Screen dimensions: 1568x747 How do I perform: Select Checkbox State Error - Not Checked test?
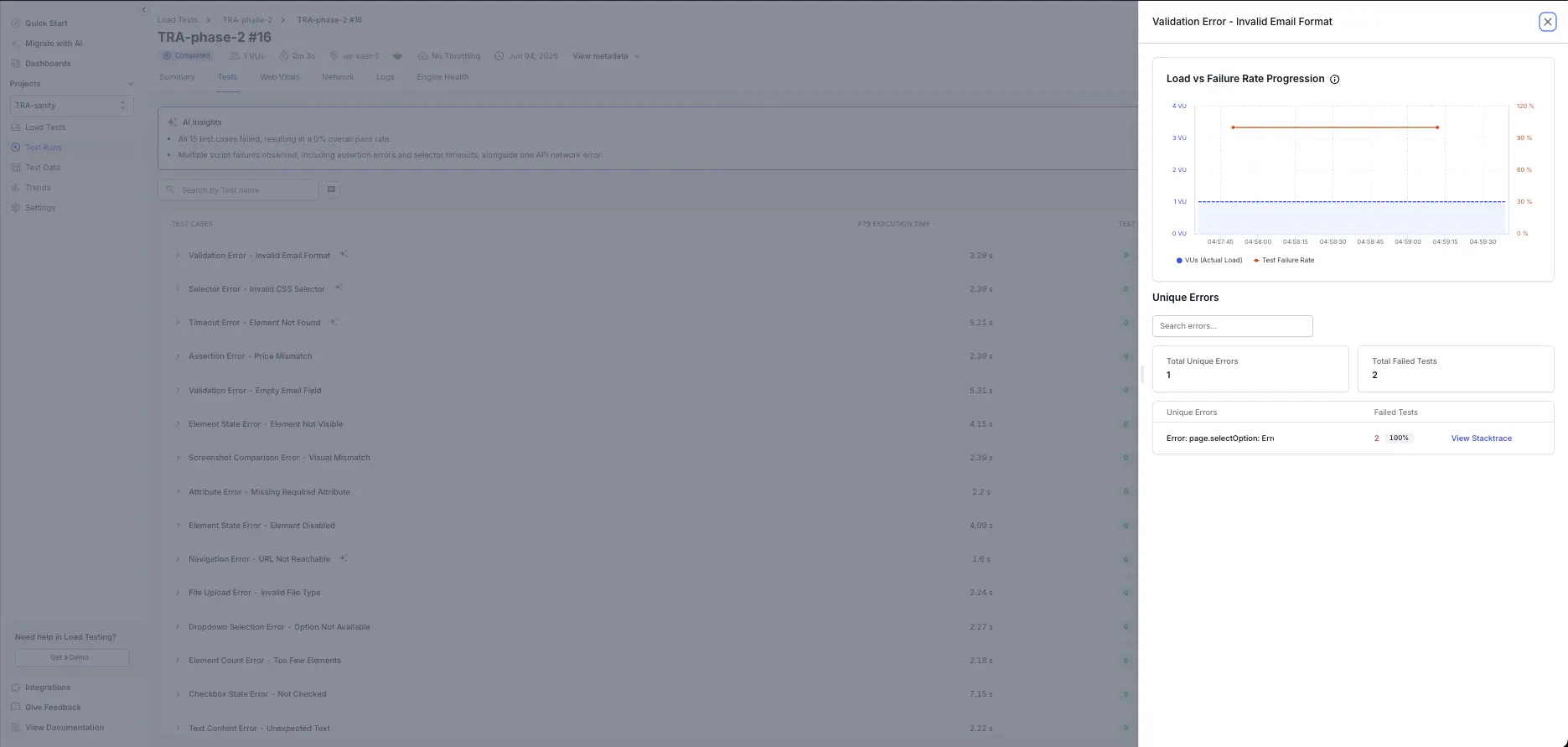pos(257,694)
